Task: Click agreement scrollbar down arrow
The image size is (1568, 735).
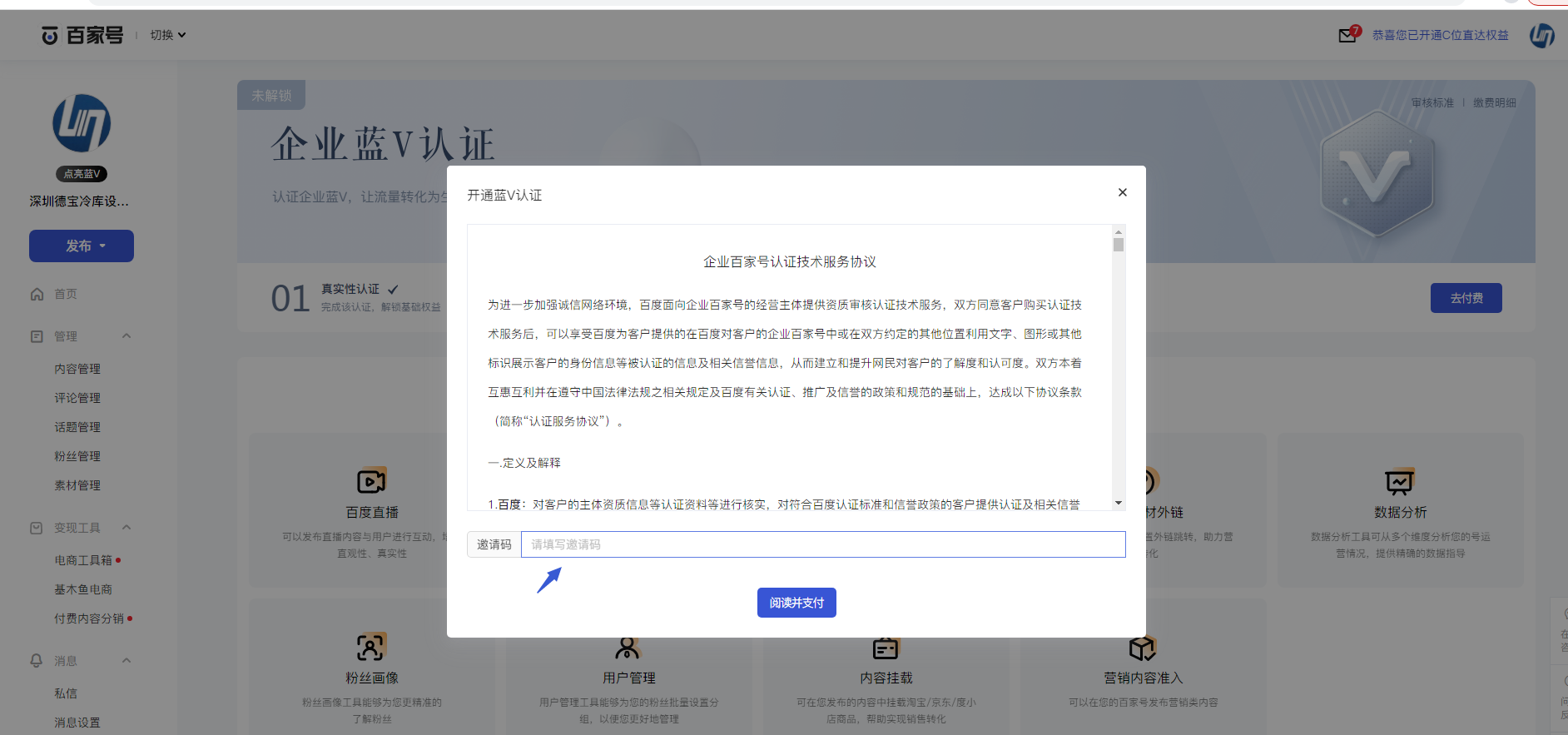Action: [x=1119, y=503]
